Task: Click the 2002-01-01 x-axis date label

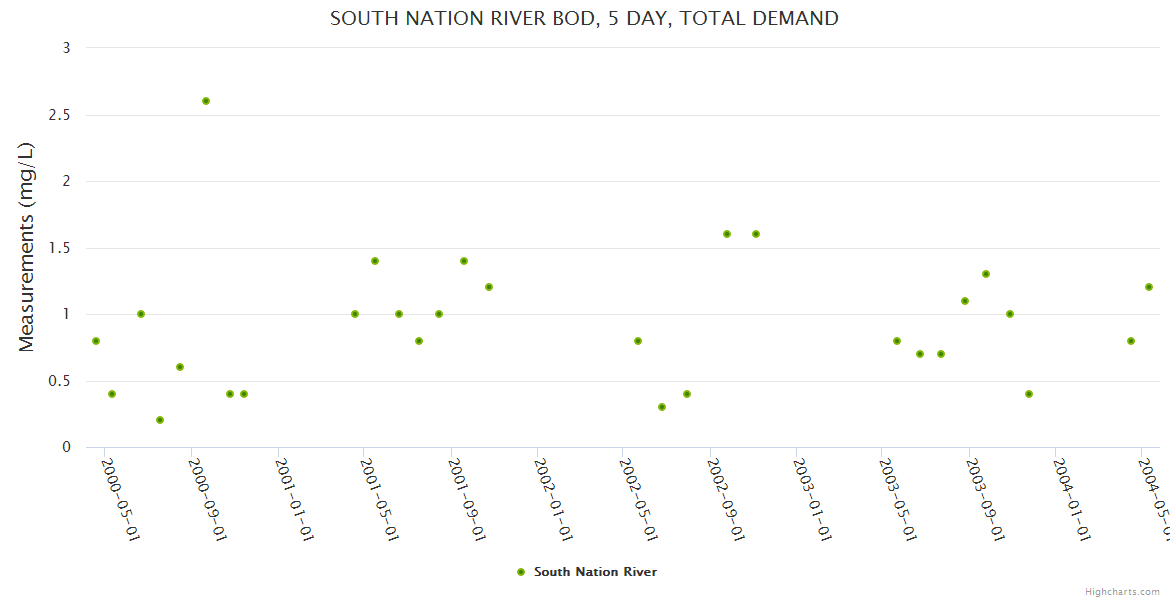Action: click(x=552, y=498)
